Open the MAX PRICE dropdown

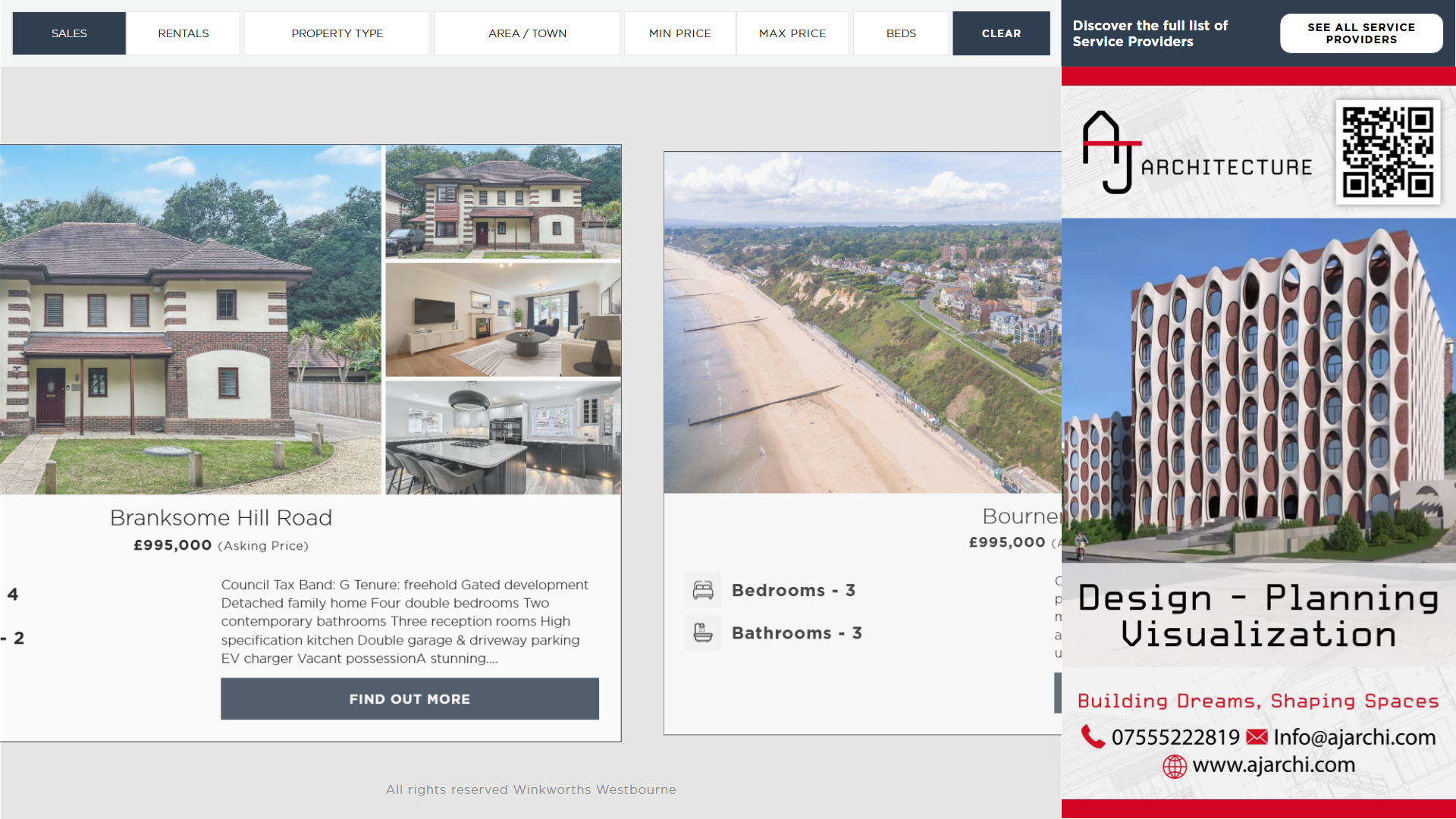792,33
